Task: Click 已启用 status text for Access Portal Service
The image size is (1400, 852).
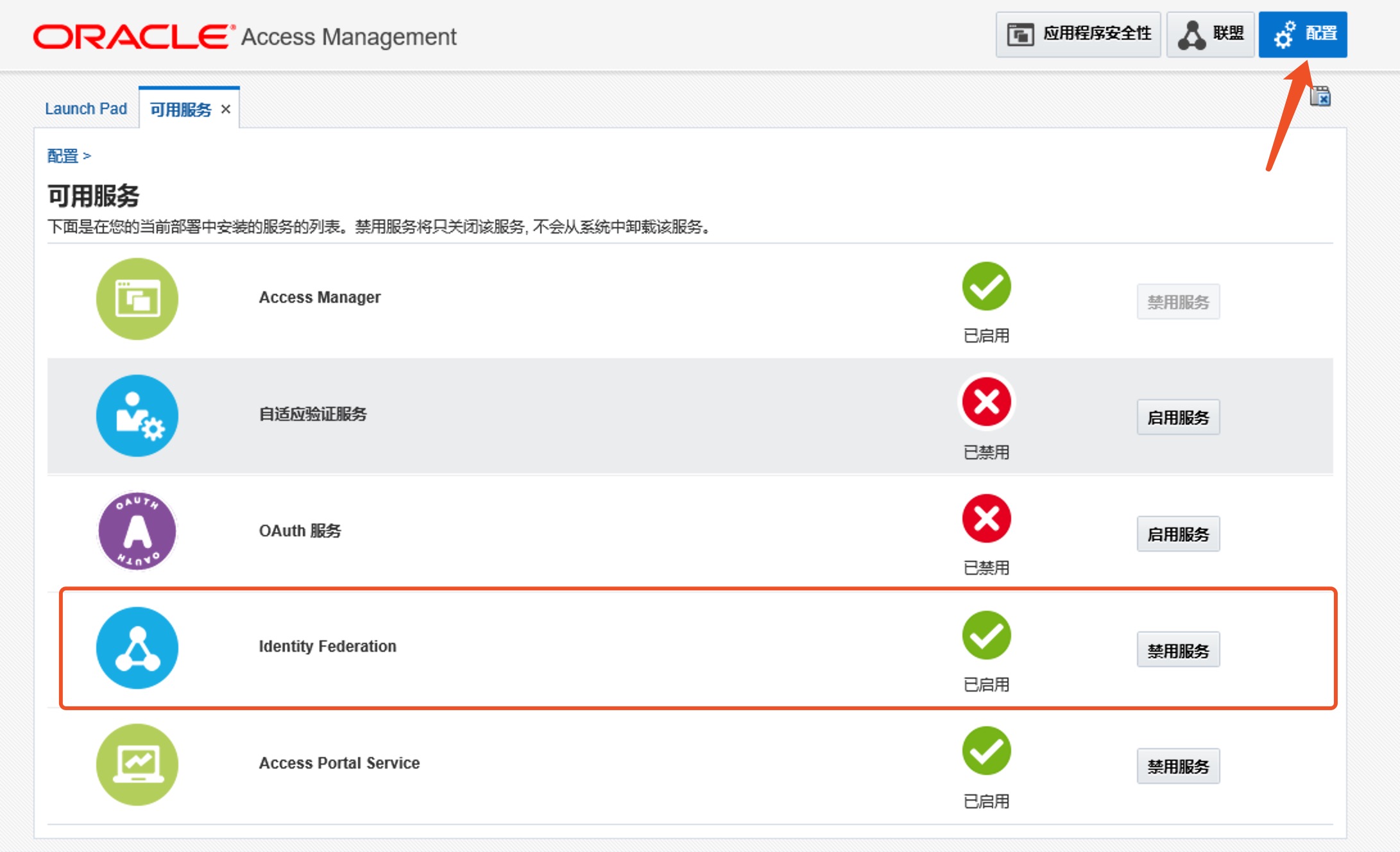Action: click(986, 801)
